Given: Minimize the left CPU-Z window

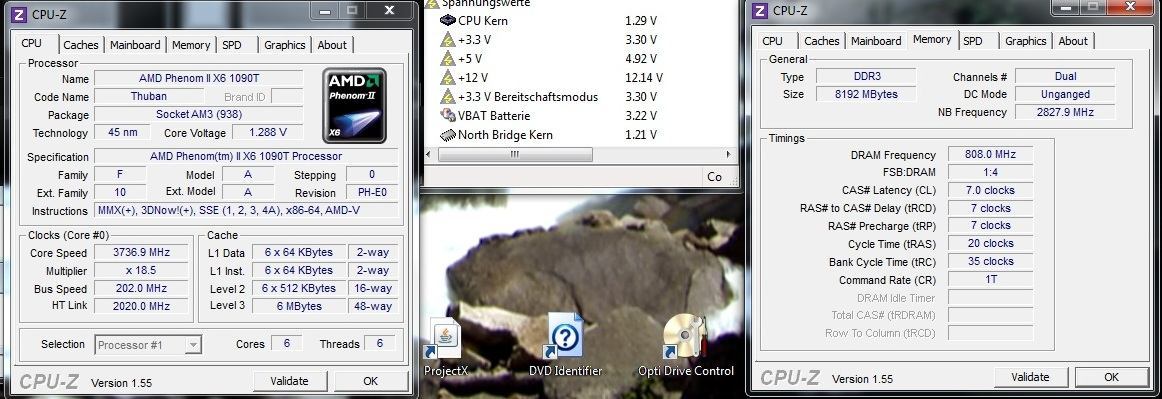Looking at the screenshot, I should (323, 11).
